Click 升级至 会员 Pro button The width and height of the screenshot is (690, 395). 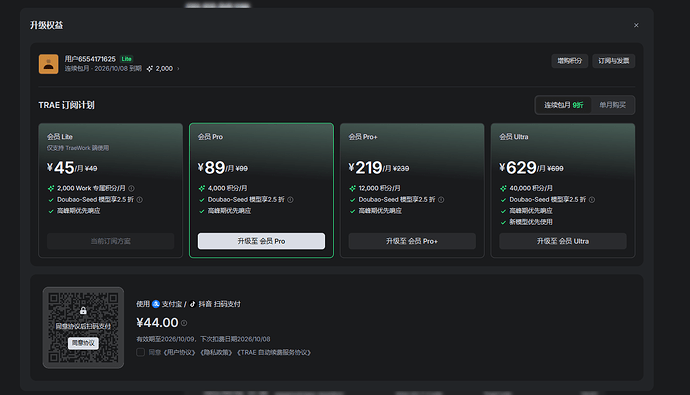click(x=261, y=241)
